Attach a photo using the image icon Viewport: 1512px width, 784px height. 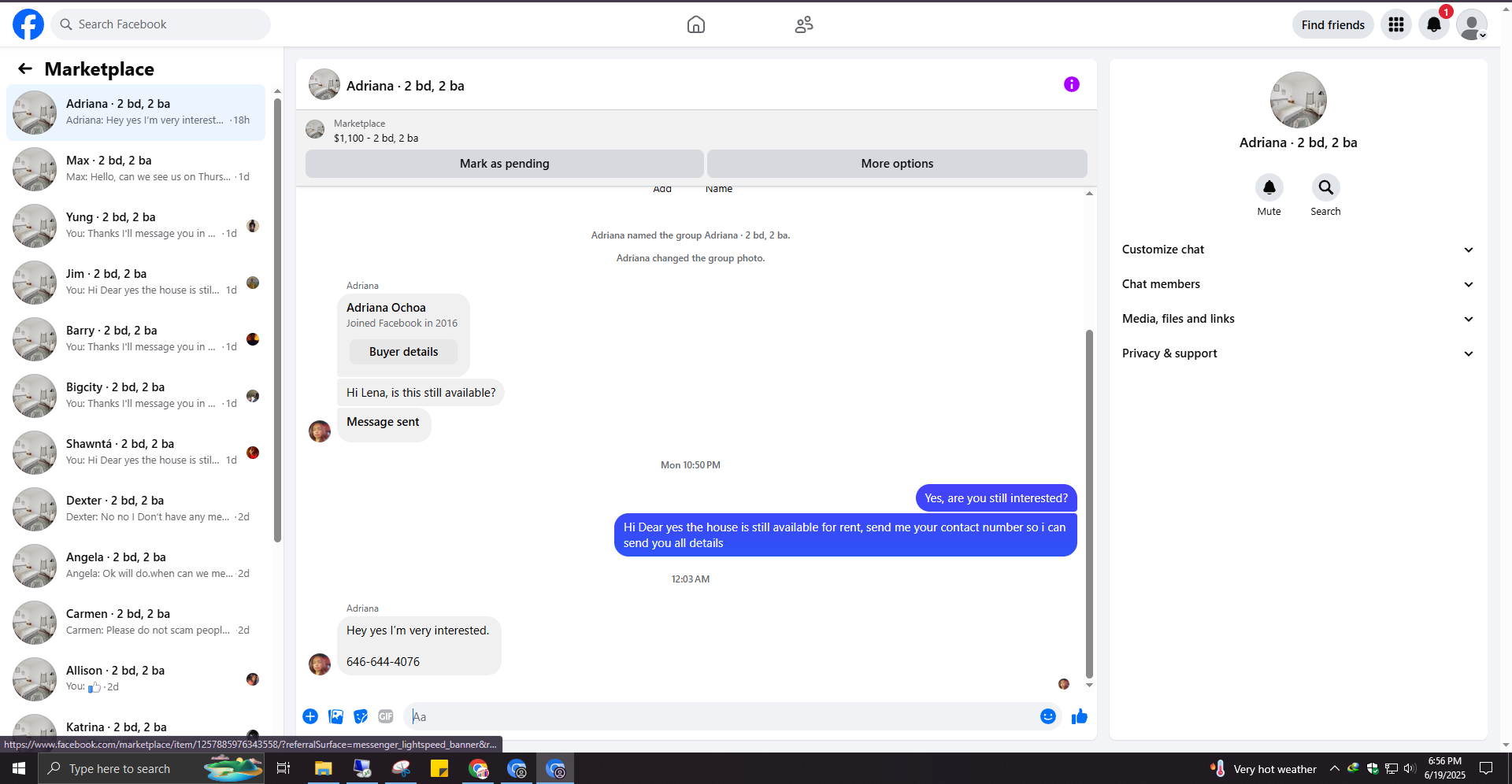click(x=335, y=716)
